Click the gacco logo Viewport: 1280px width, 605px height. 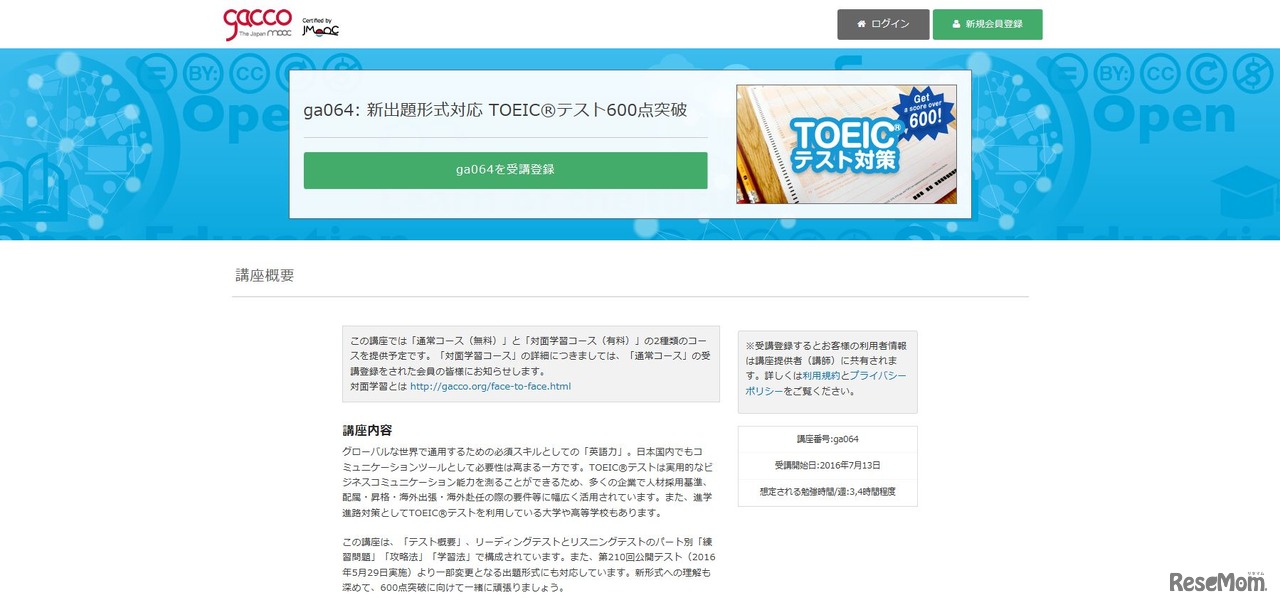257,24
